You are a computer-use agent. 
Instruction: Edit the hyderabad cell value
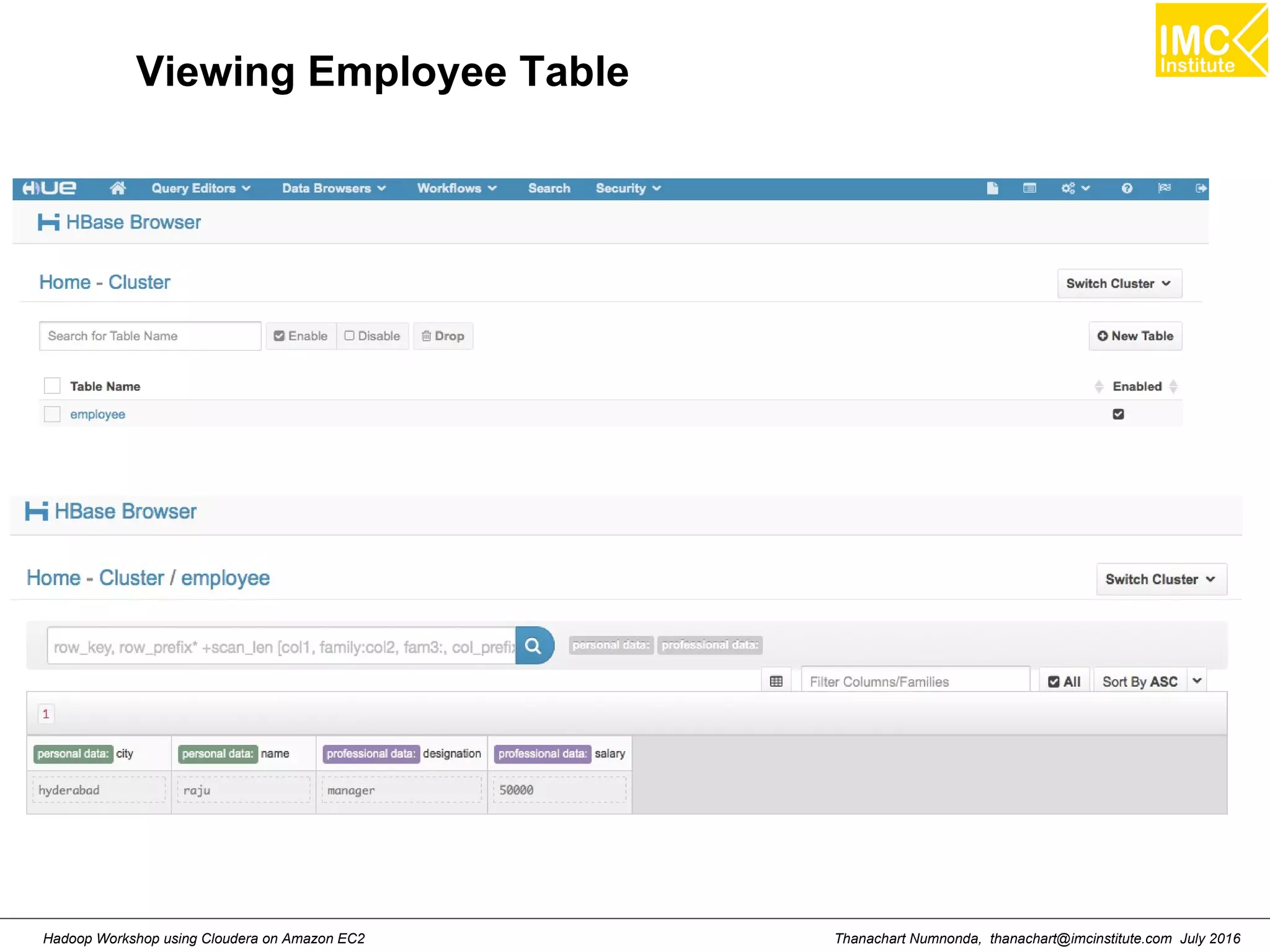pyautogui.click(x=99, y=790)
